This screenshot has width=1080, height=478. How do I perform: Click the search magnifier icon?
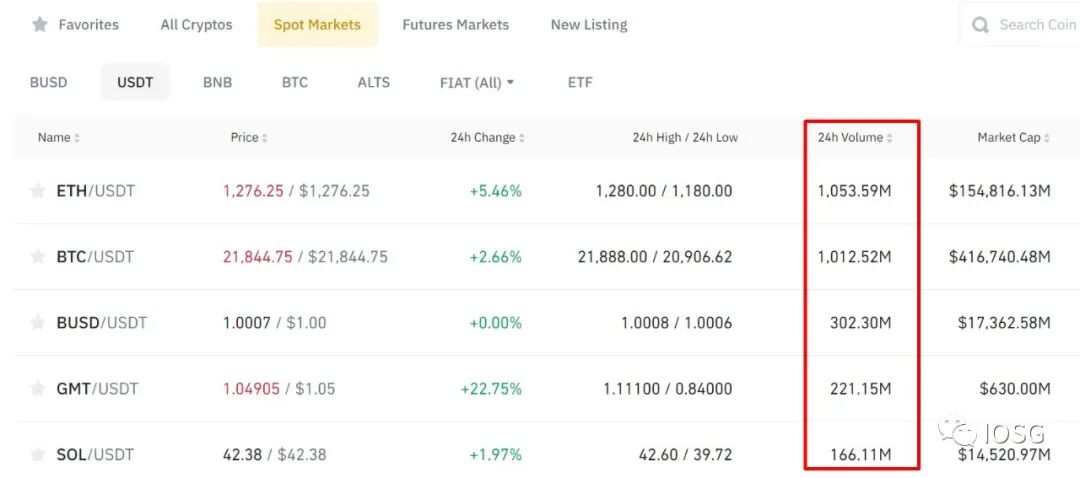981,25
